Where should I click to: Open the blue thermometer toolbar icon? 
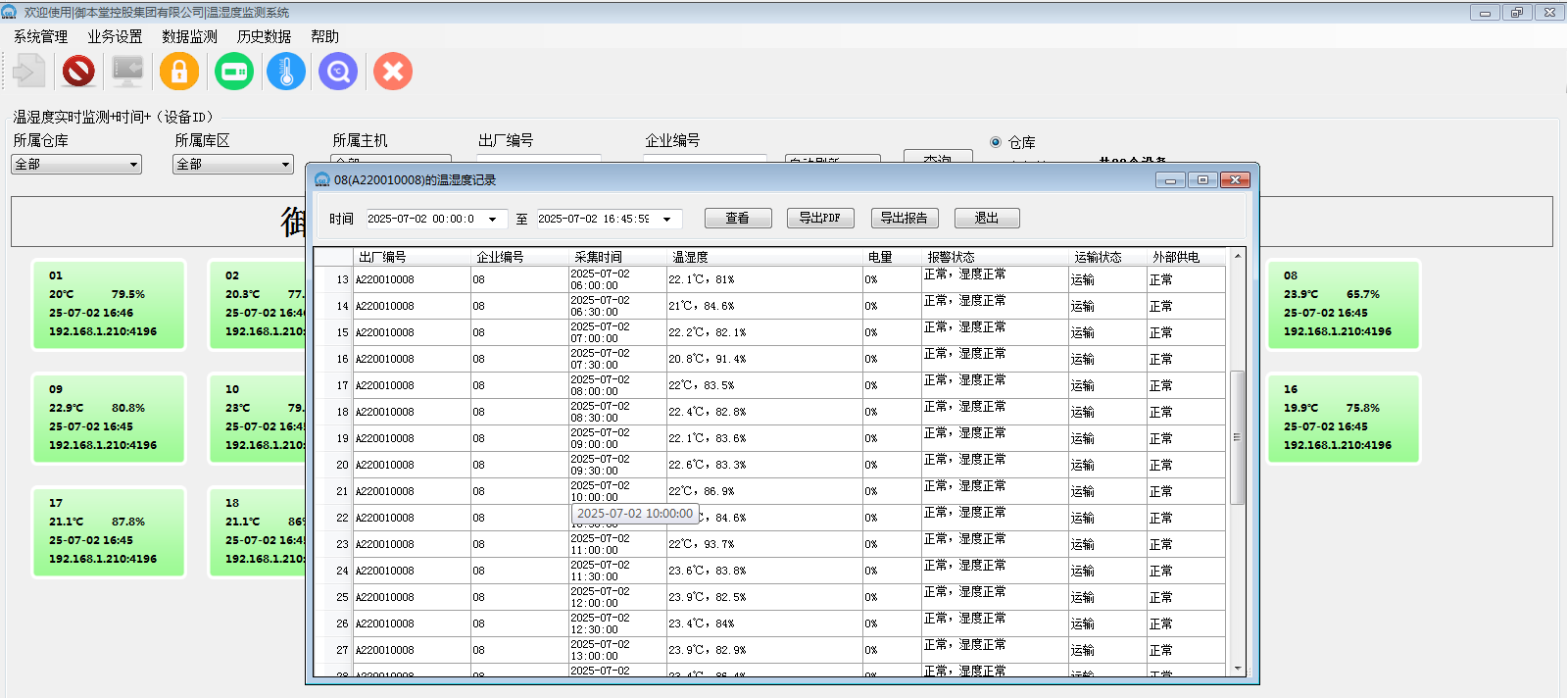286,72
